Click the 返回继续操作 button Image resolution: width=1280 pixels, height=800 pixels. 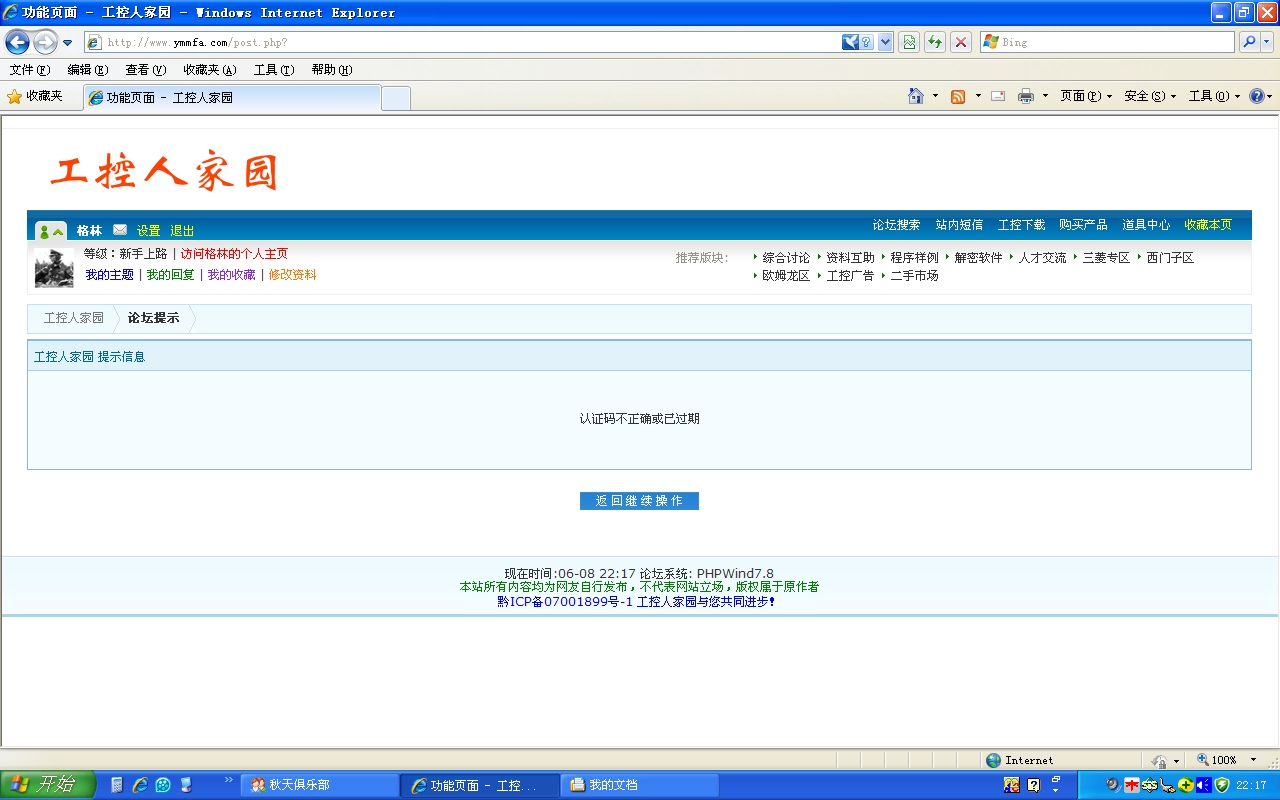tap(639, 501)
